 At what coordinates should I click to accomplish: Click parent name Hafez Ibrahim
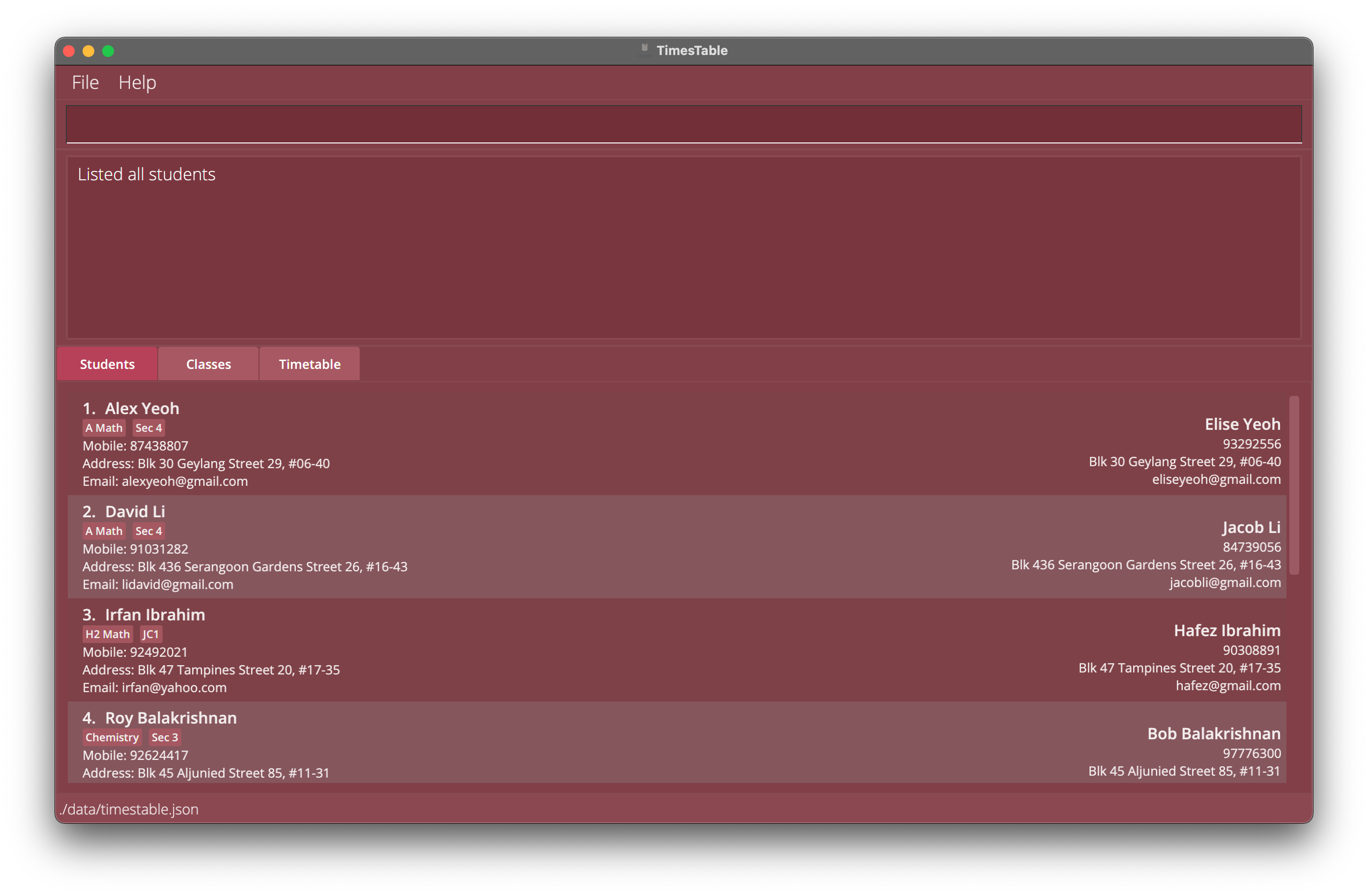pos(1227,630)
